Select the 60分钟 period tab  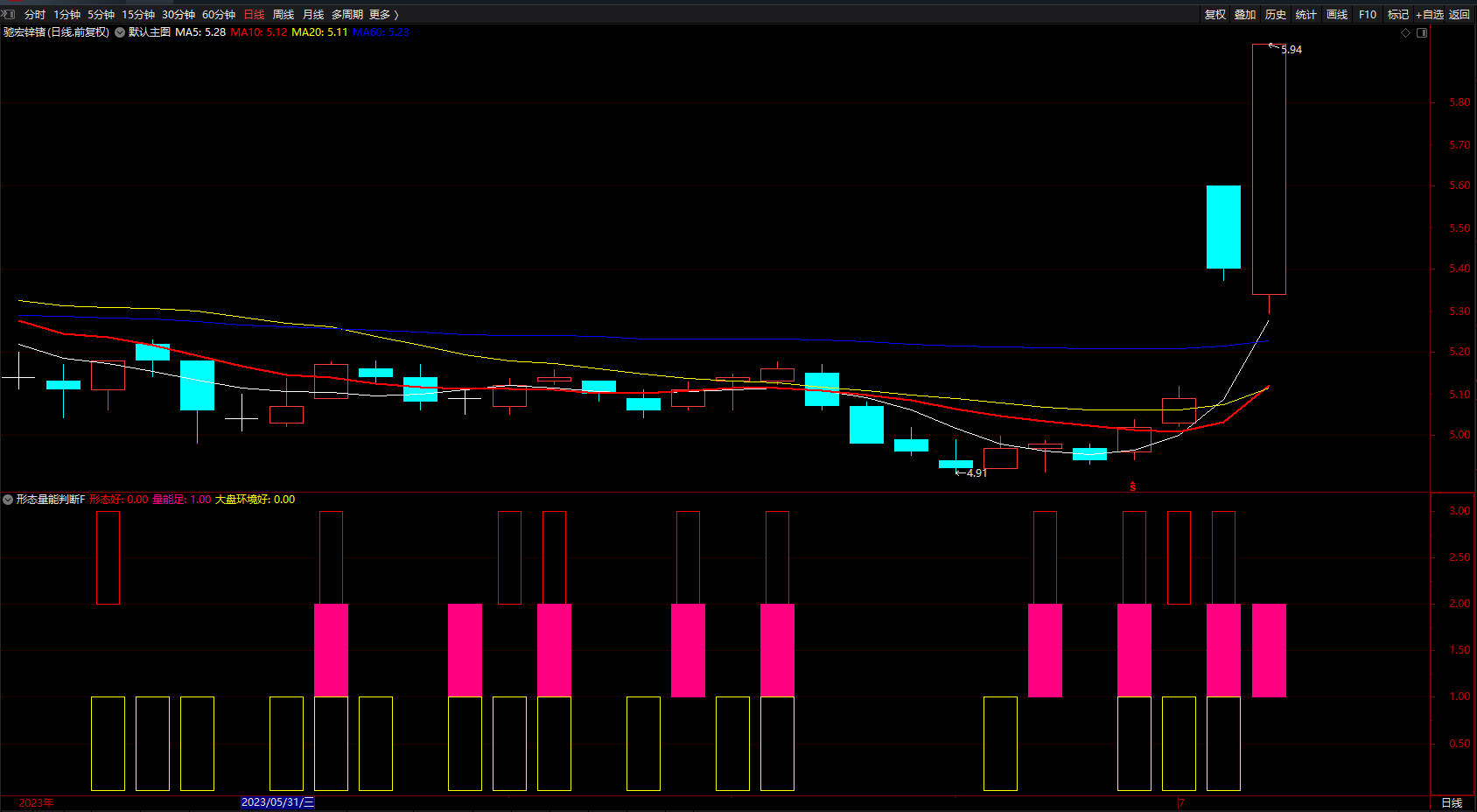coord(219,14)
